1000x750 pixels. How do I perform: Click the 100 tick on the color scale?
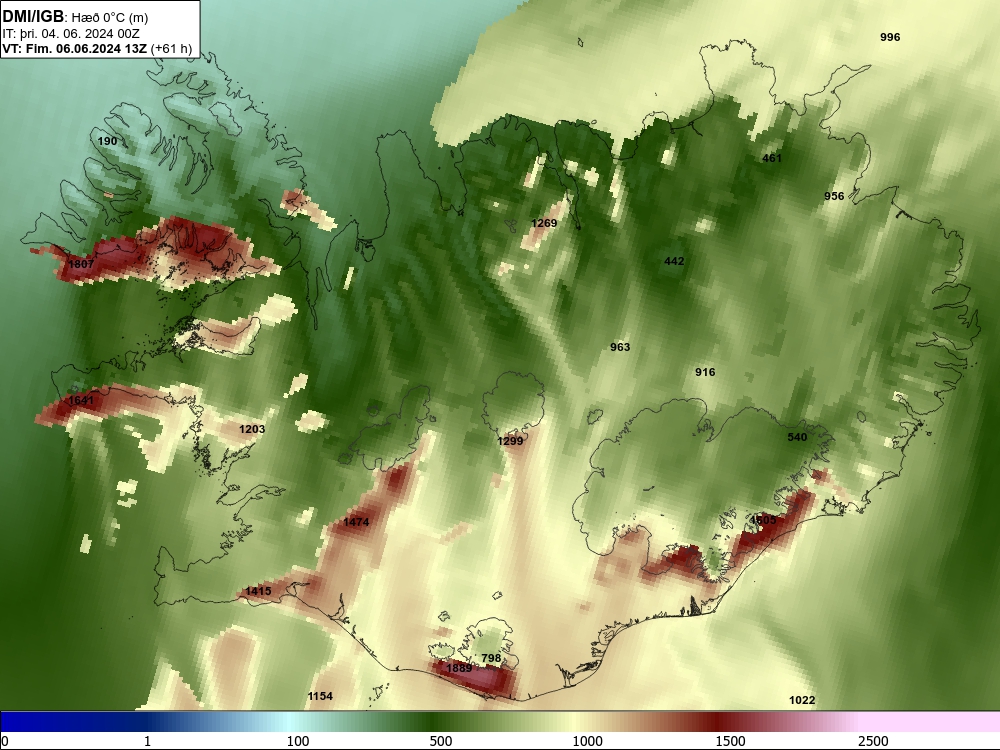tap(298, 741)
